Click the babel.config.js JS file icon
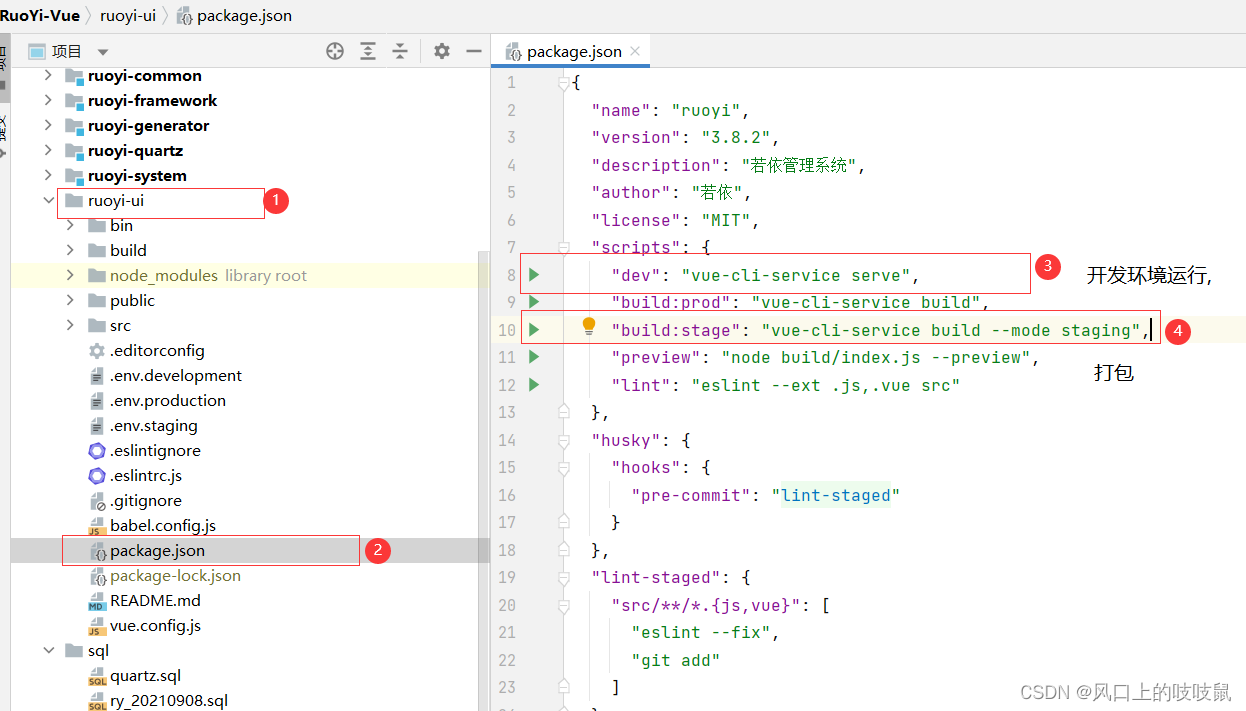Image resolution: width=1246 pixels, height=711 pixels. click(x=97, y=526)
